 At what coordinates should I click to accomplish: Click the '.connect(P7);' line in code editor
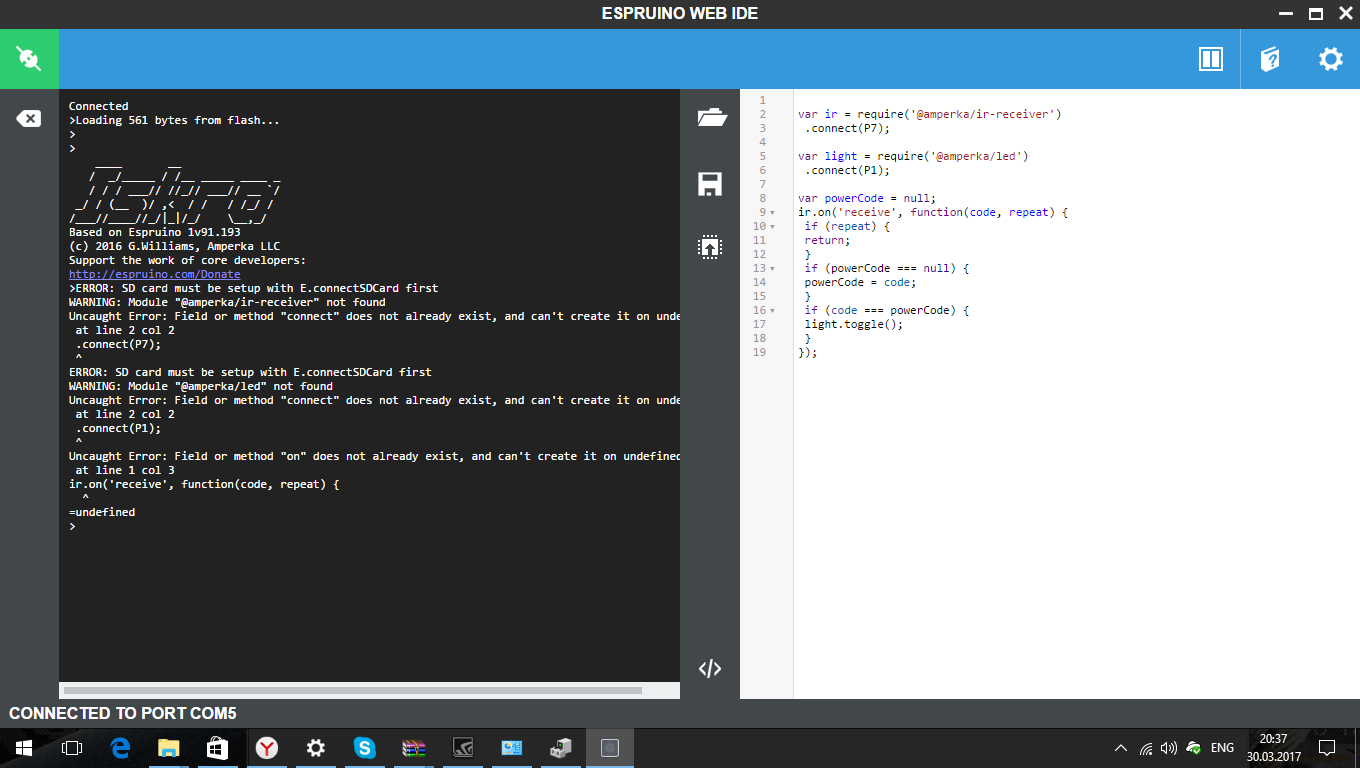coord(846,128)
